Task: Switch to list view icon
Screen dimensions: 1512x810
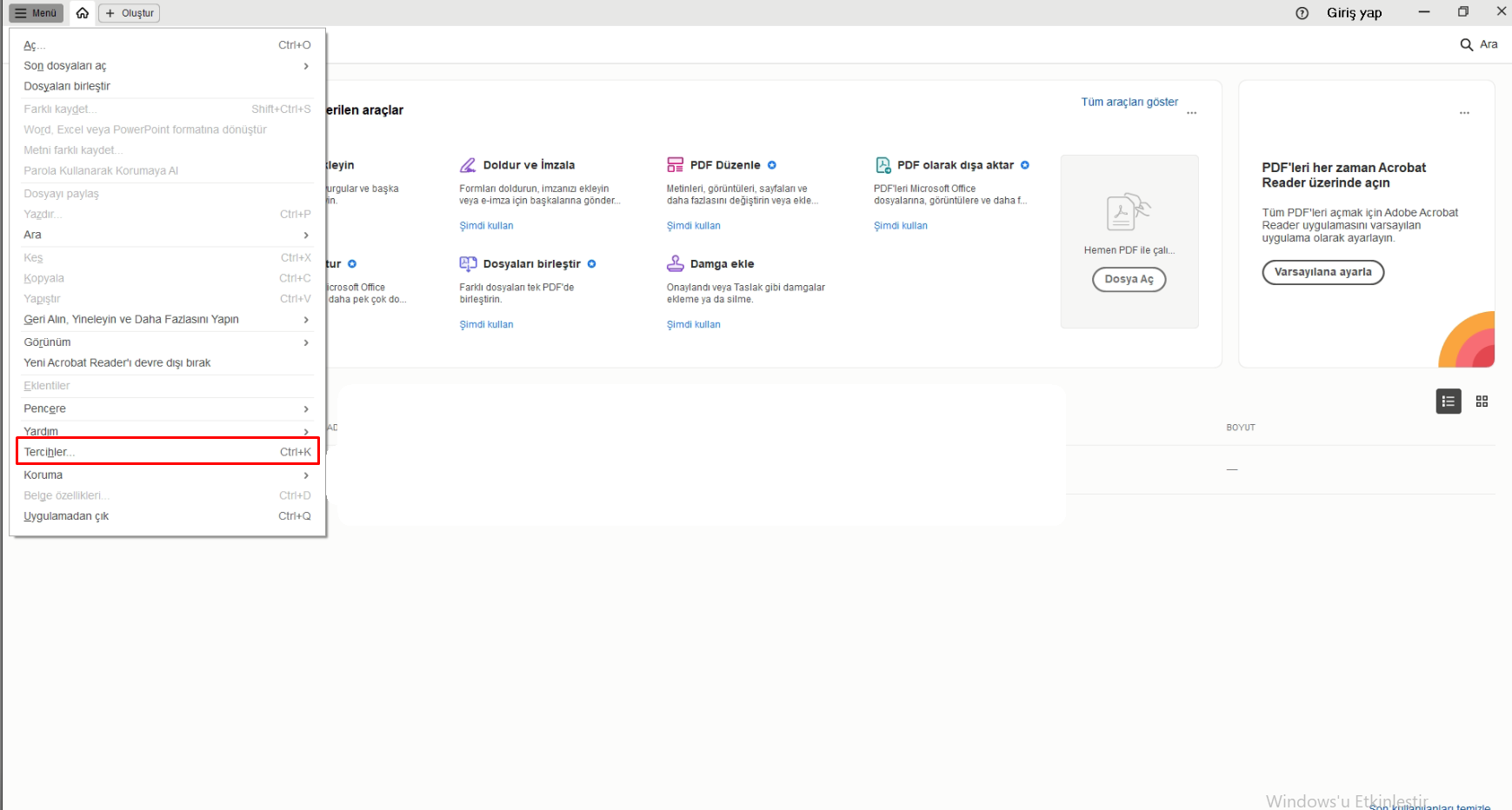Action: (1449, 402)
